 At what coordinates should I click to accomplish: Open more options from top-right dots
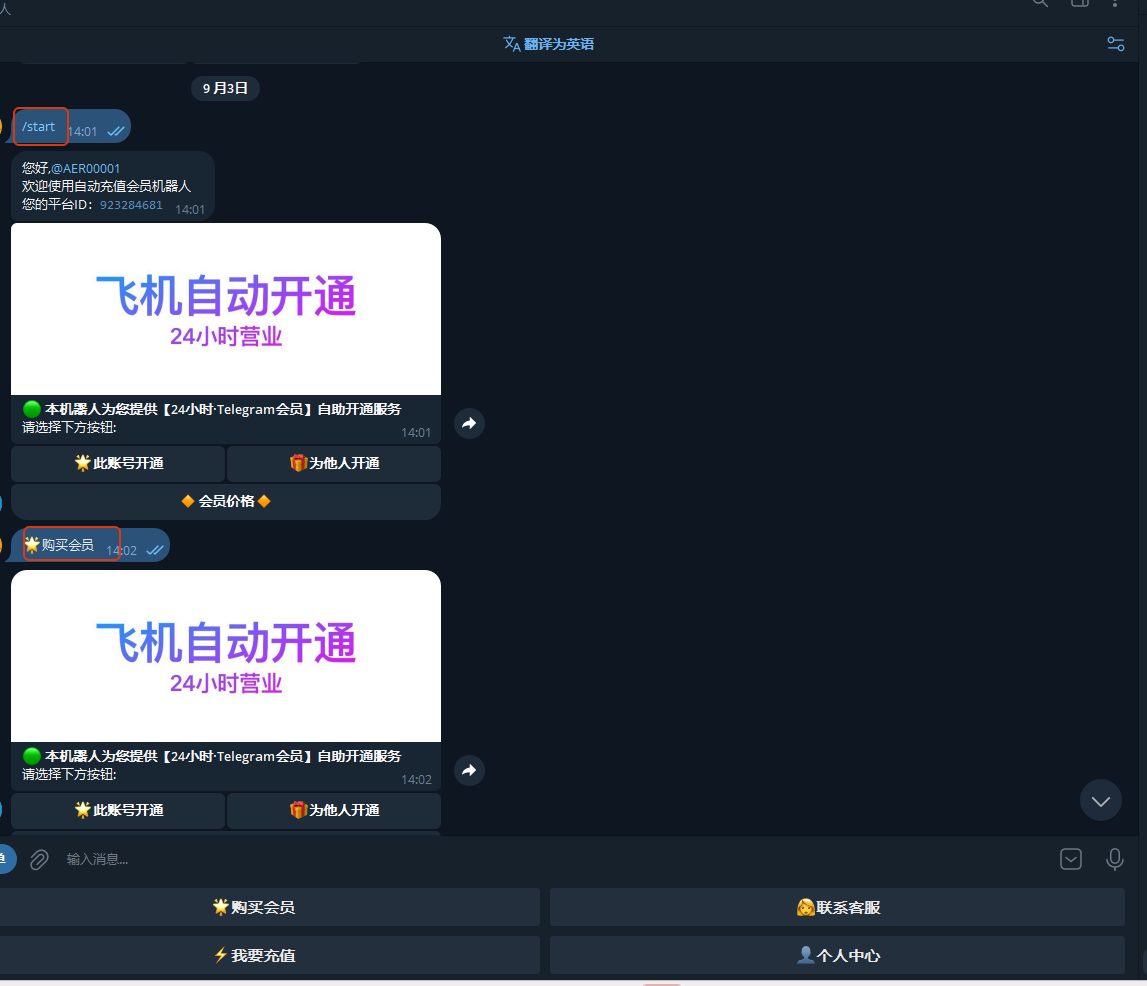[x=1115, y=5]
